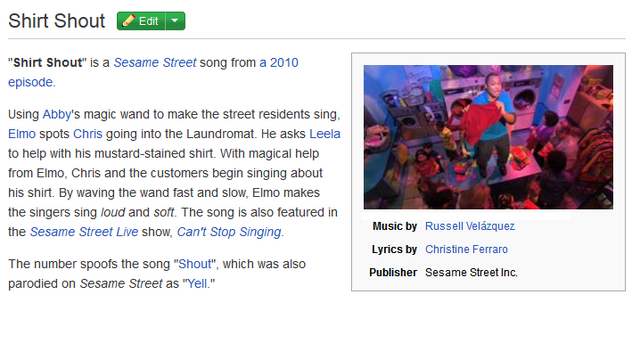Image resolution: width=640 pixels, height=360 pixels.
Task: Click the italic word 'soft'
Action: [x=164, y=212]
